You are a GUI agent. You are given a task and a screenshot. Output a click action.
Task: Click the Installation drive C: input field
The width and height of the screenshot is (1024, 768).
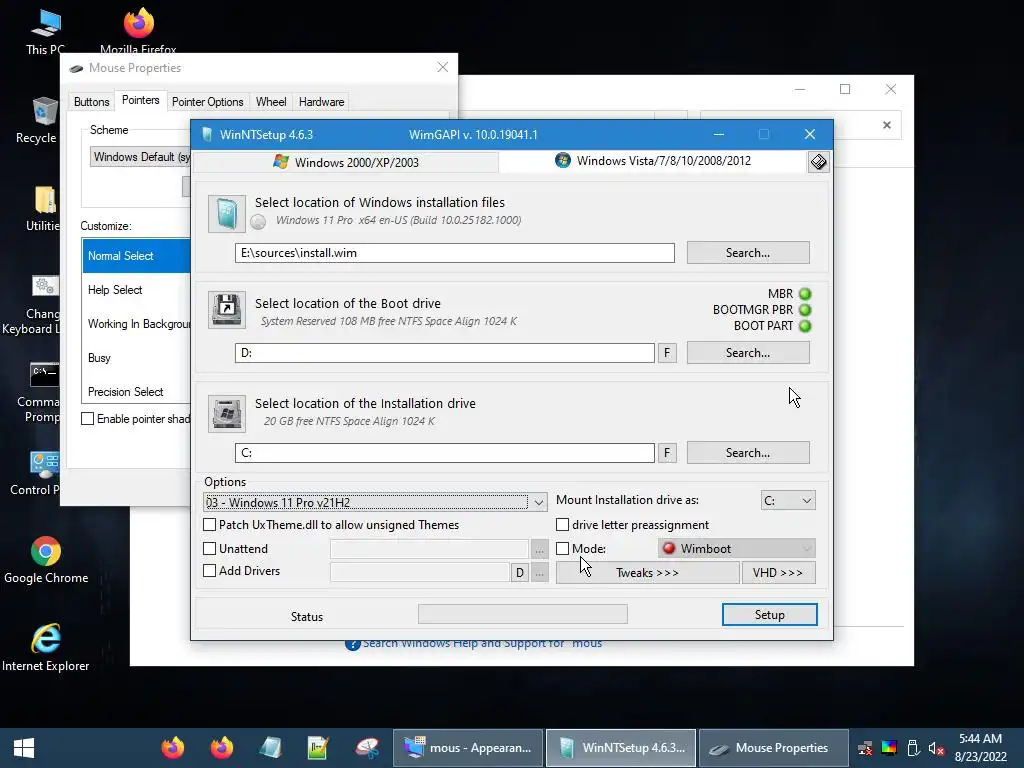445,453
